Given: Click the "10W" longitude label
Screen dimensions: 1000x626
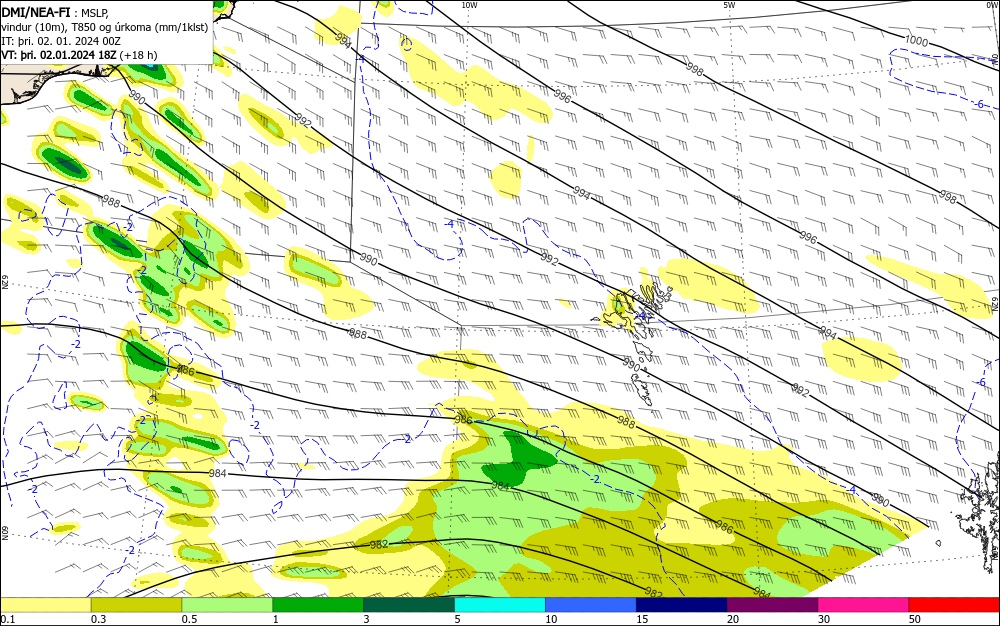Looking at the screenshot, I should [469, 5].
